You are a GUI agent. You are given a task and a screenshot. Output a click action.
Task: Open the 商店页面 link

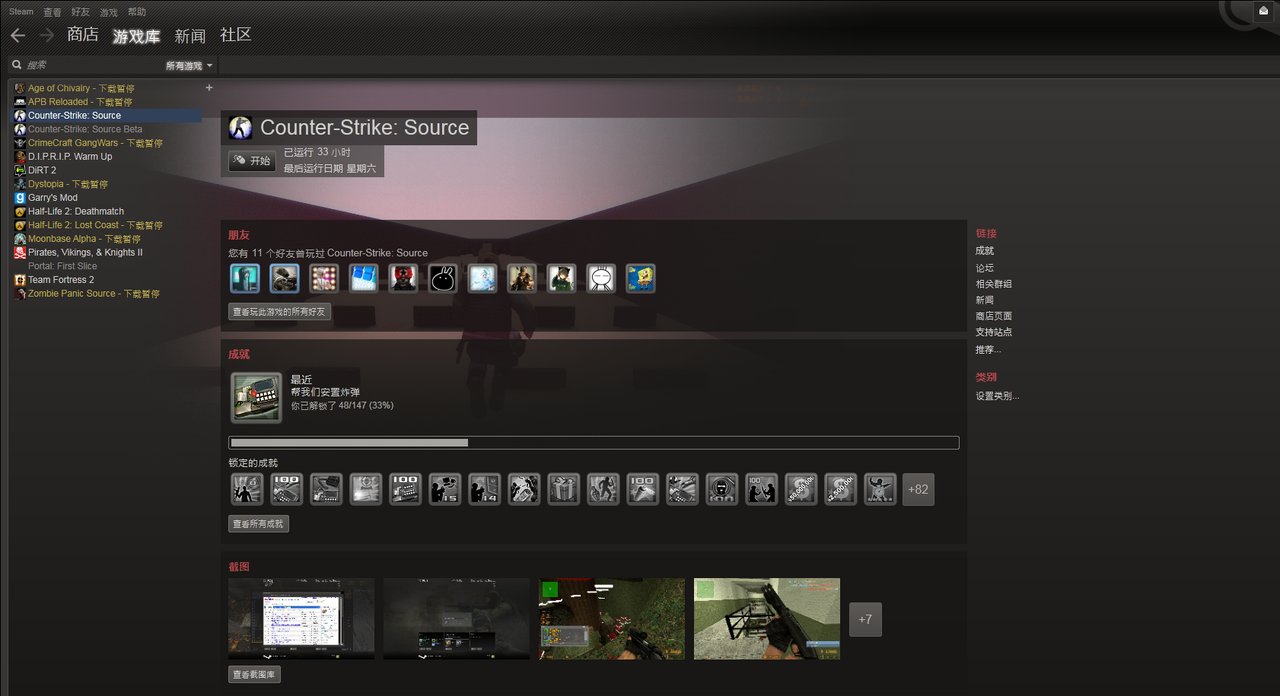click(994, 316)
